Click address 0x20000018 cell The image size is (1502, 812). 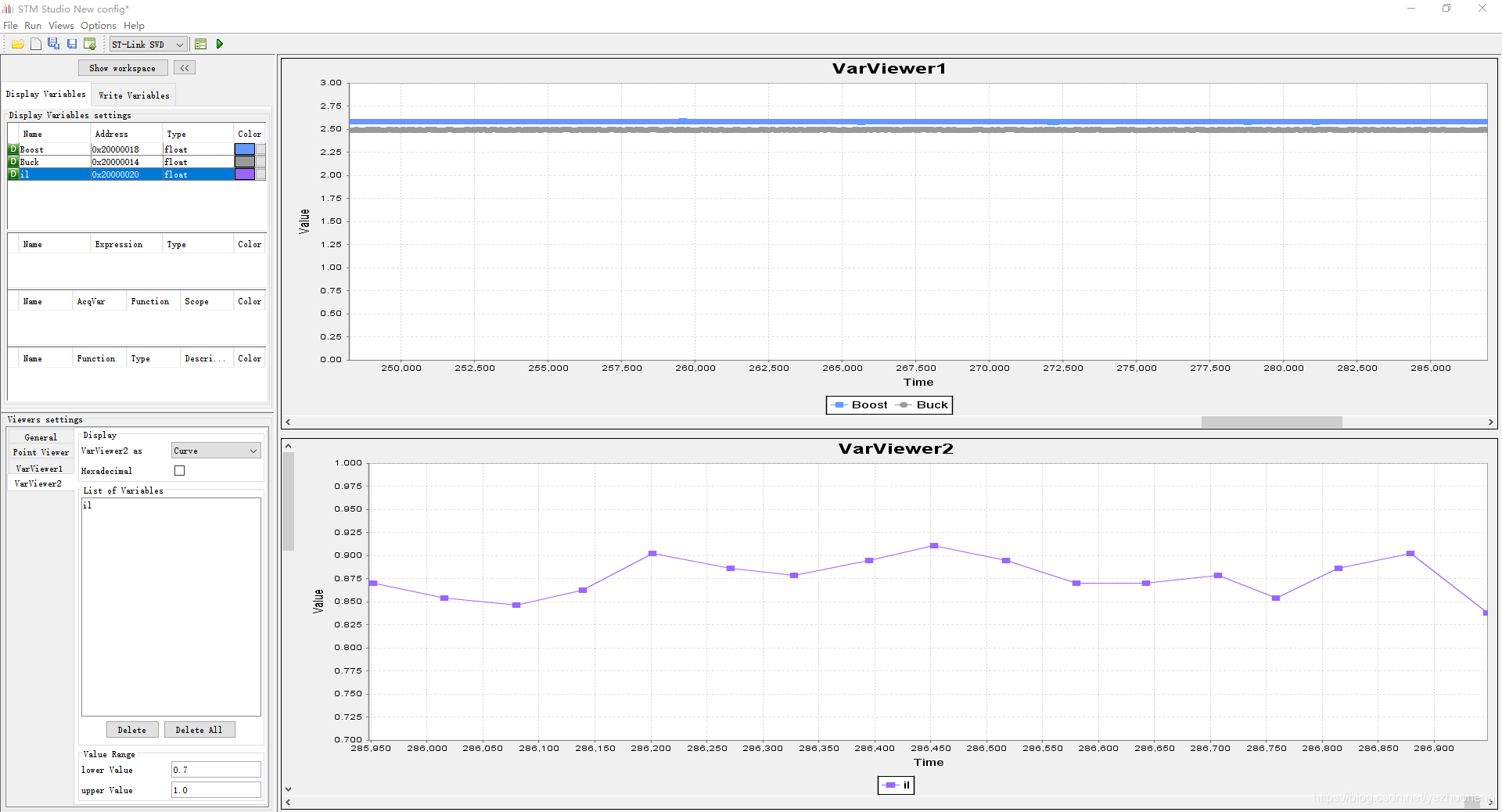pos(127,149)
